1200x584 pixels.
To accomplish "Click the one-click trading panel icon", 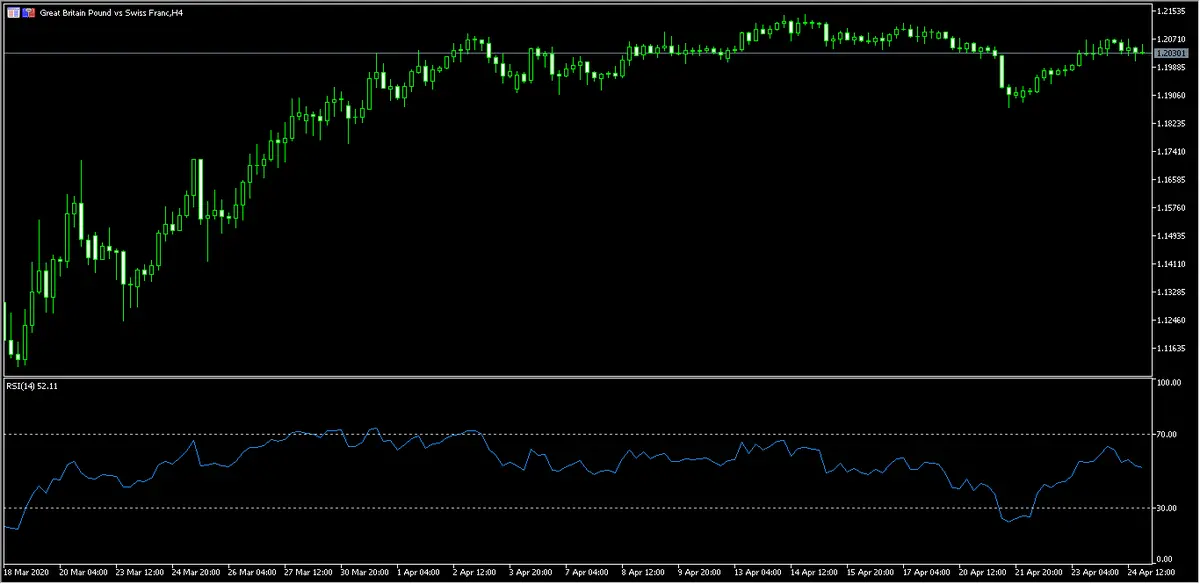I will click(x=13, y=12).
